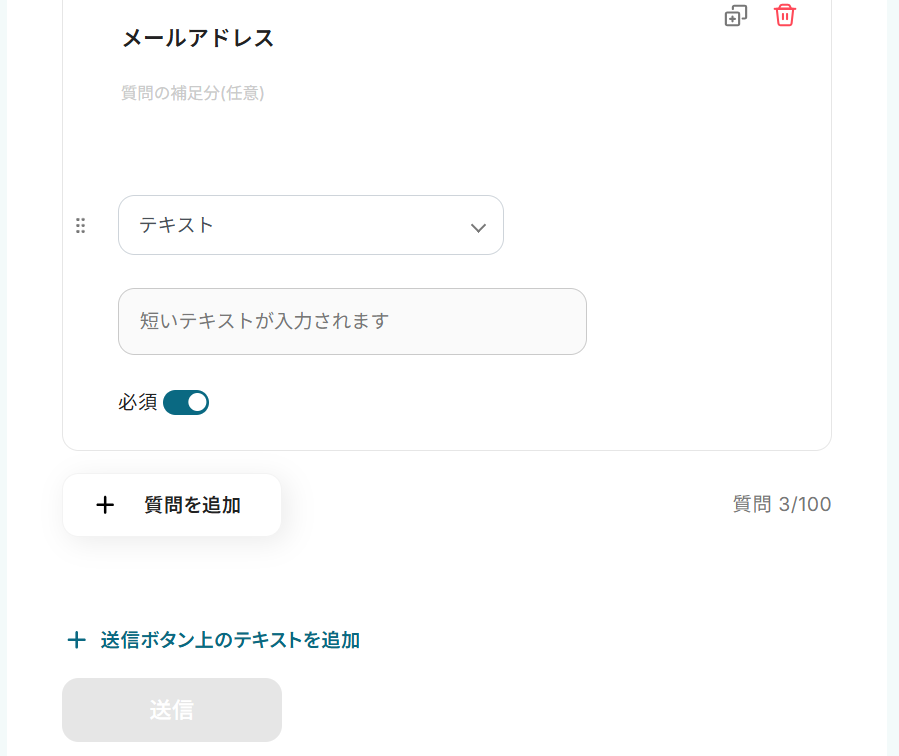
Task: Delete the question with the trash icon
Action: [785, 15]
